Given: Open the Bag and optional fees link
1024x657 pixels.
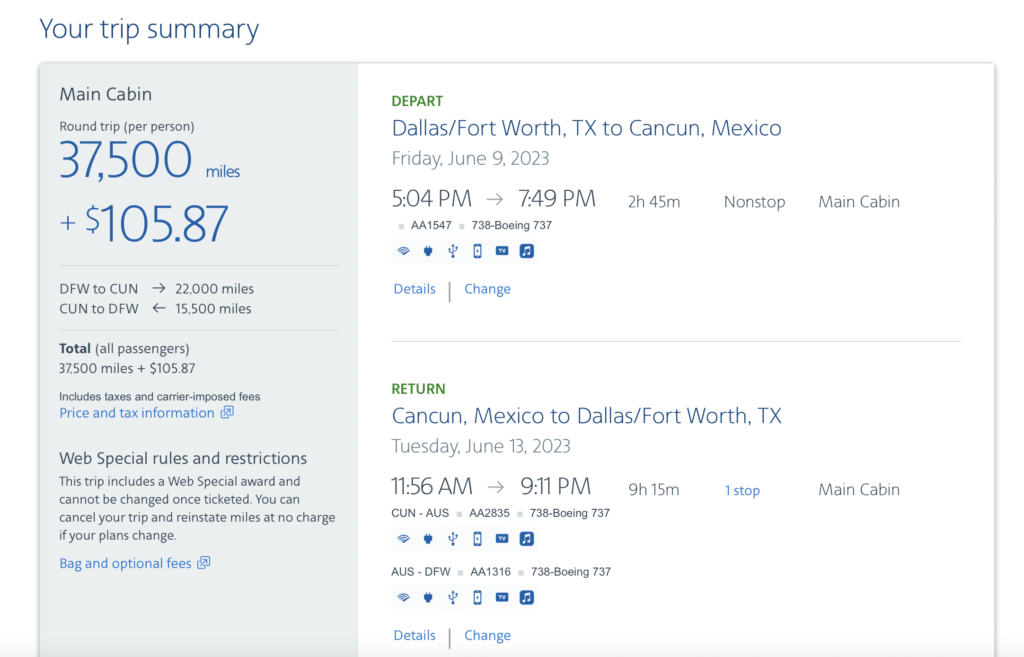Looking at the screenshot, I should coord(125,564).
